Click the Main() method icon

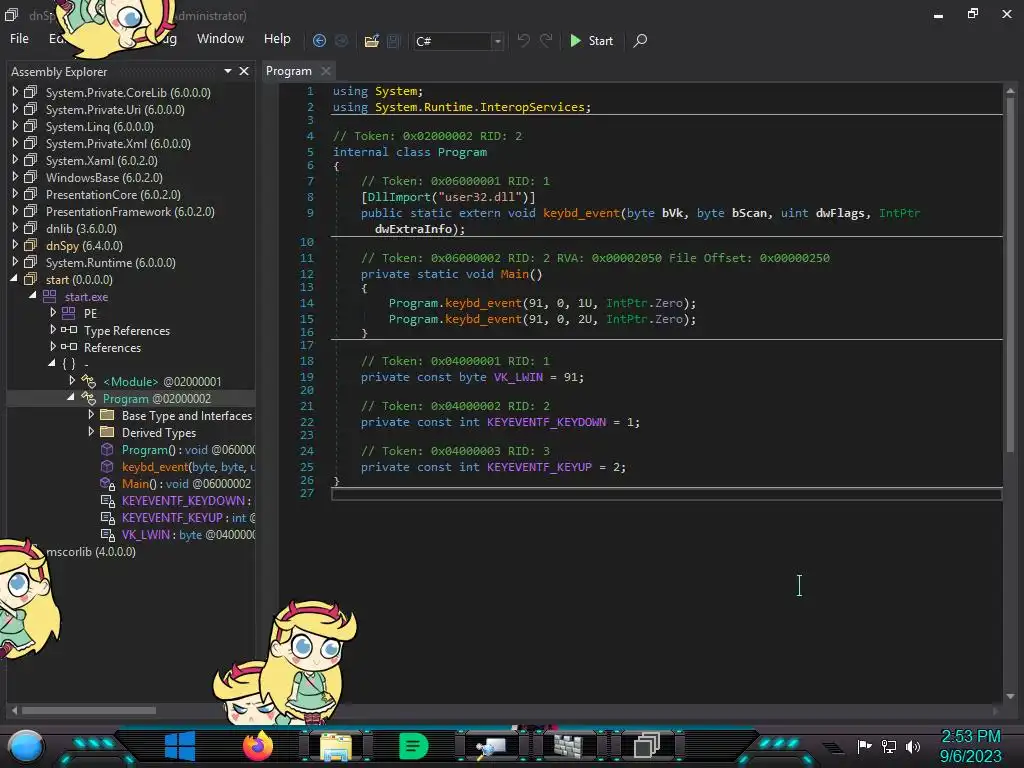tap(107, 483)
